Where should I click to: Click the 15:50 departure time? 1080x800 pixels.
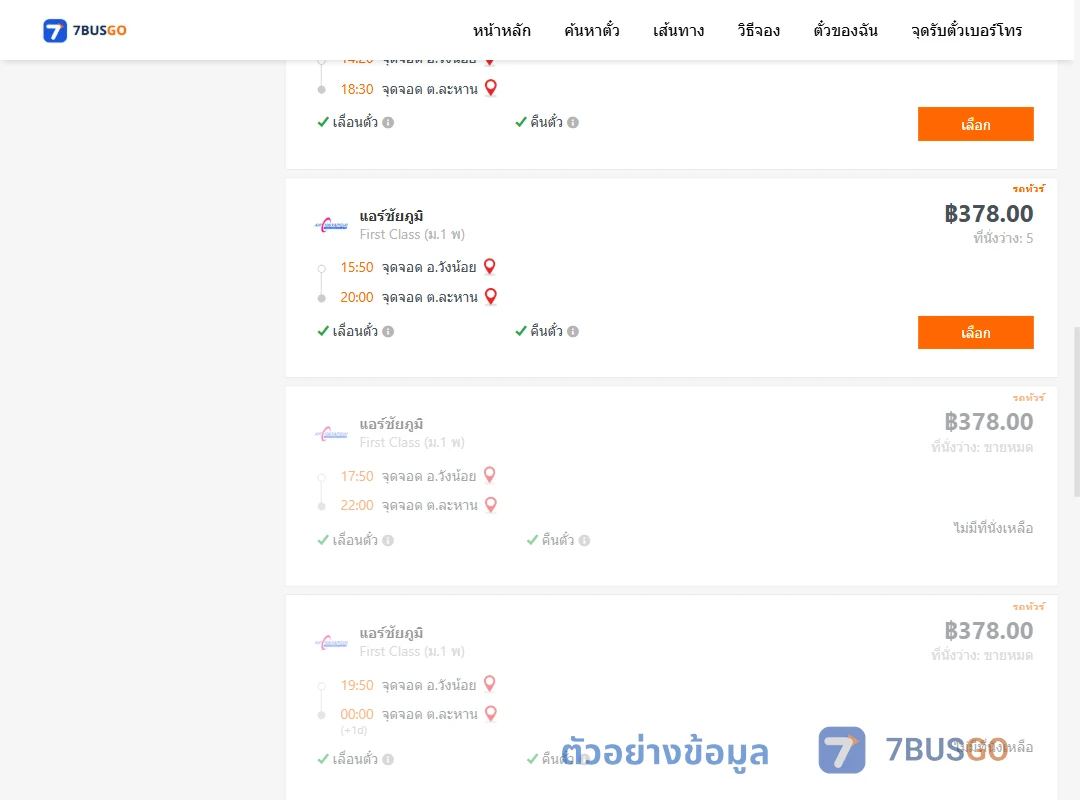point(357,267)
